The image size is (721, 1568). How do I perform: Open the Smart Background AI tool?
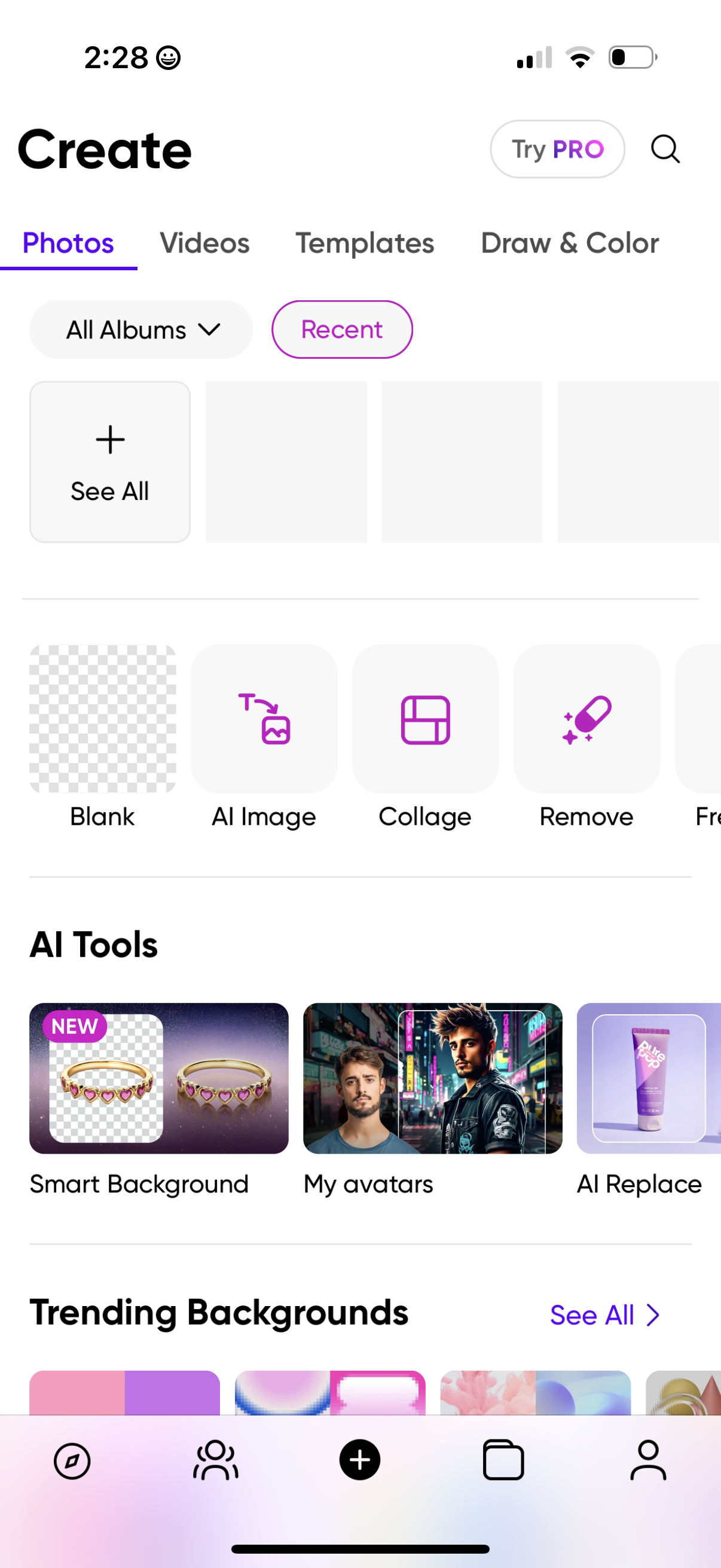pos(159,1078)
